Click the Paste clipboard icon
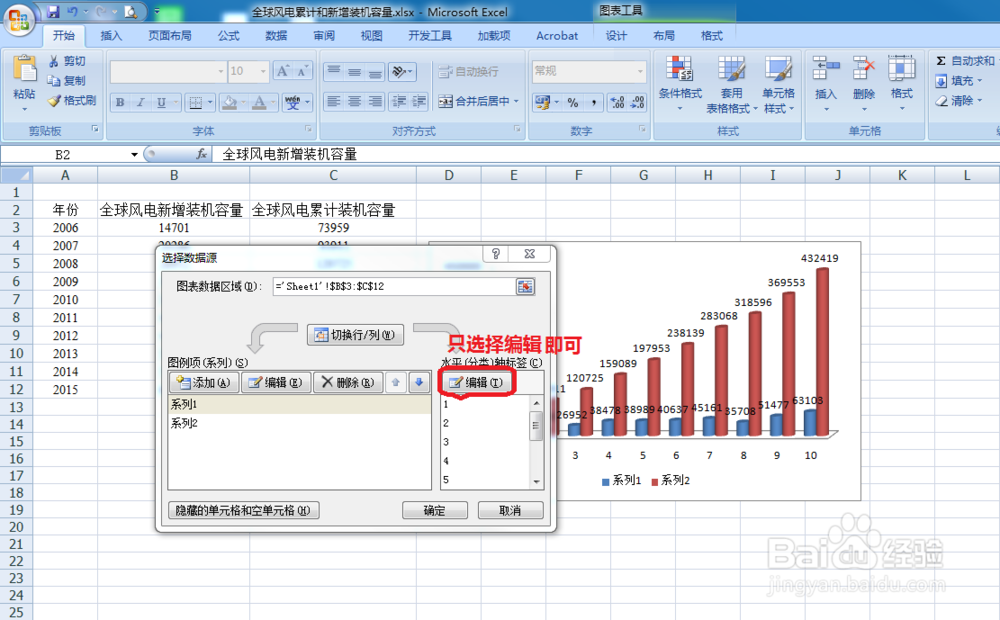 point(24,69)
